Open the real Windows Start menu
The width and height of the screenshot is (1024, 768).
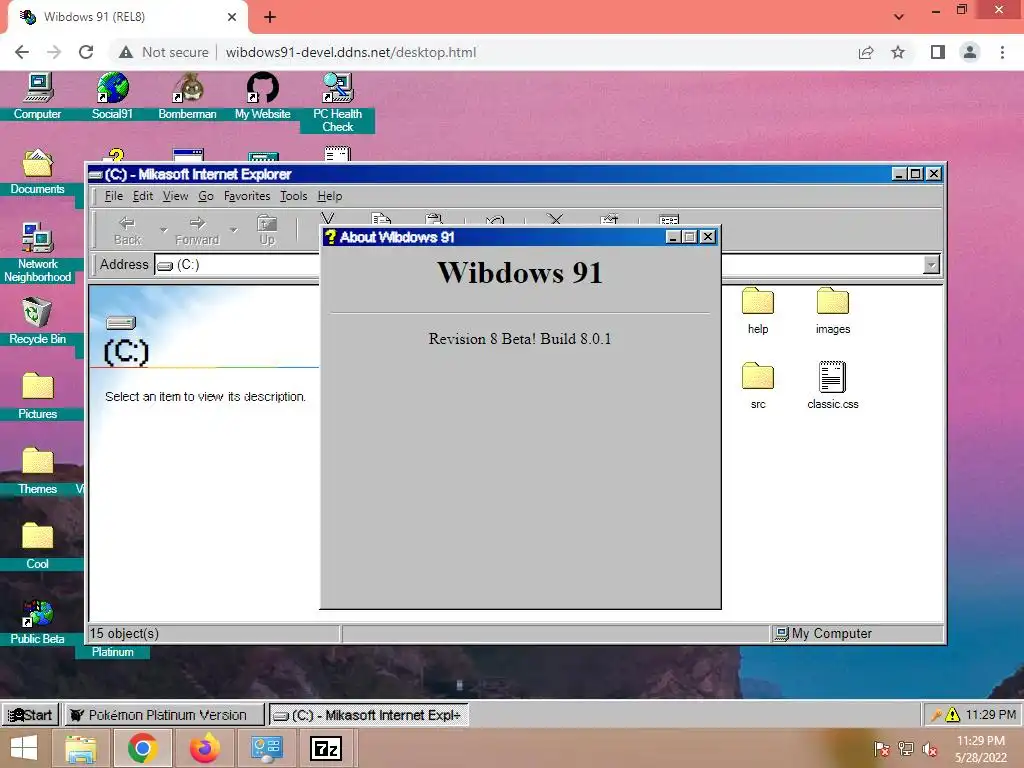24,748
